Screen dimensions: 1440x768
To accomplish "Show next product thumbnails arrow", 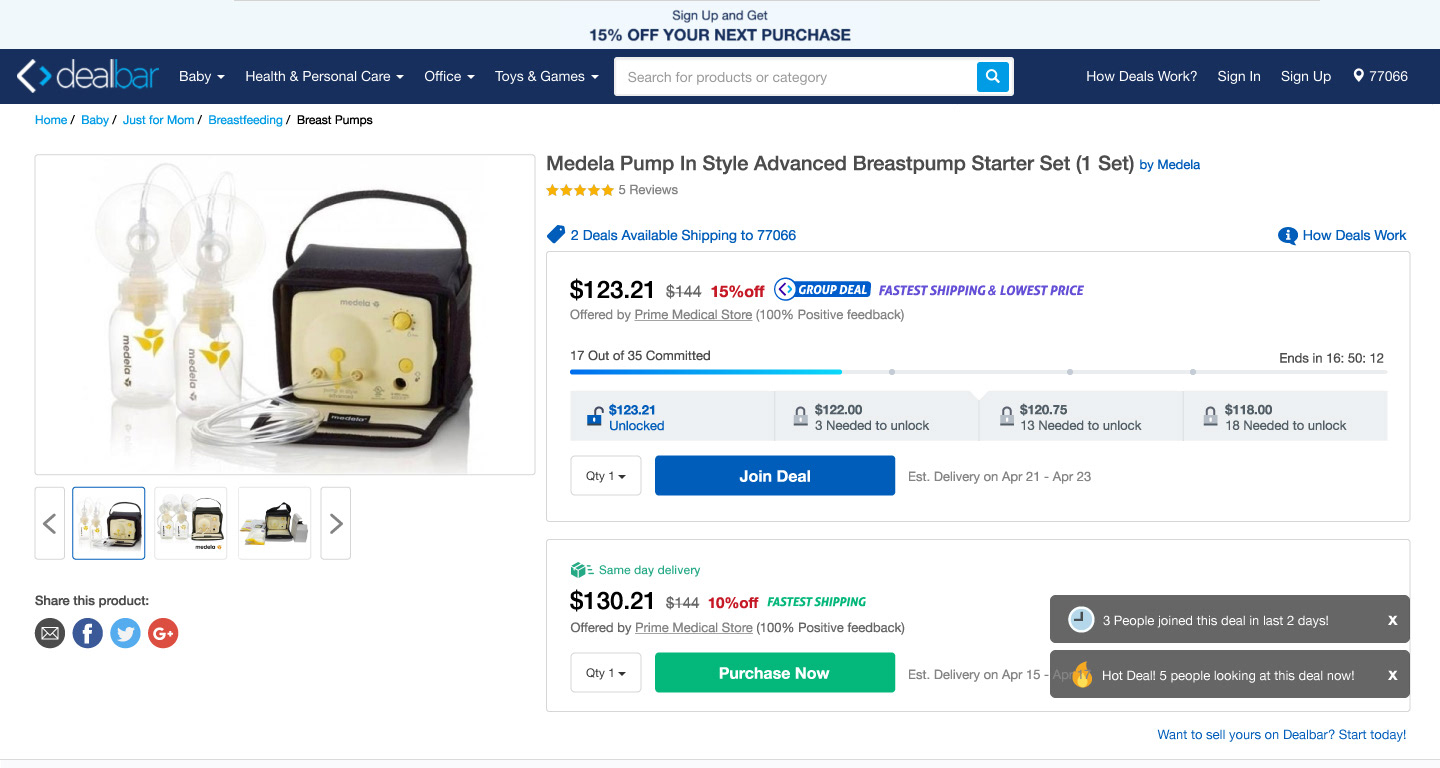I will coord(336,523).
